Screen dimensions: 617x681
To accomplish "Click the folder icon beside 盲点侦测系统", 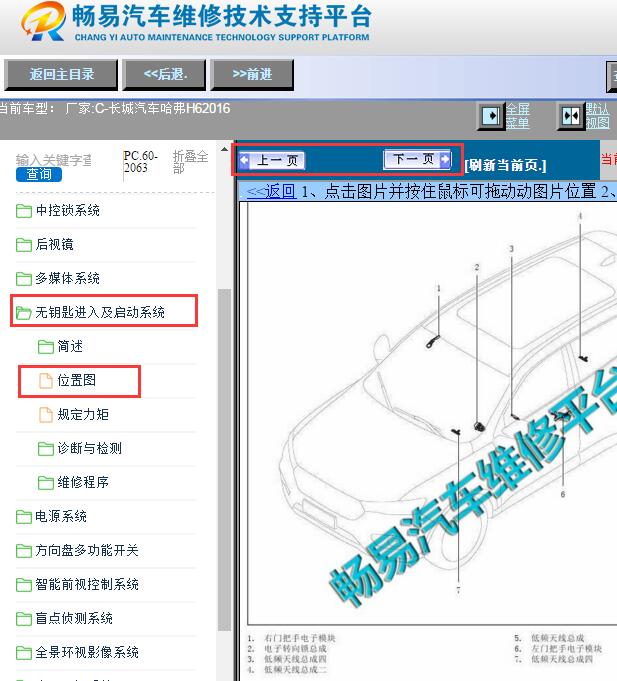I will [23, 618].
